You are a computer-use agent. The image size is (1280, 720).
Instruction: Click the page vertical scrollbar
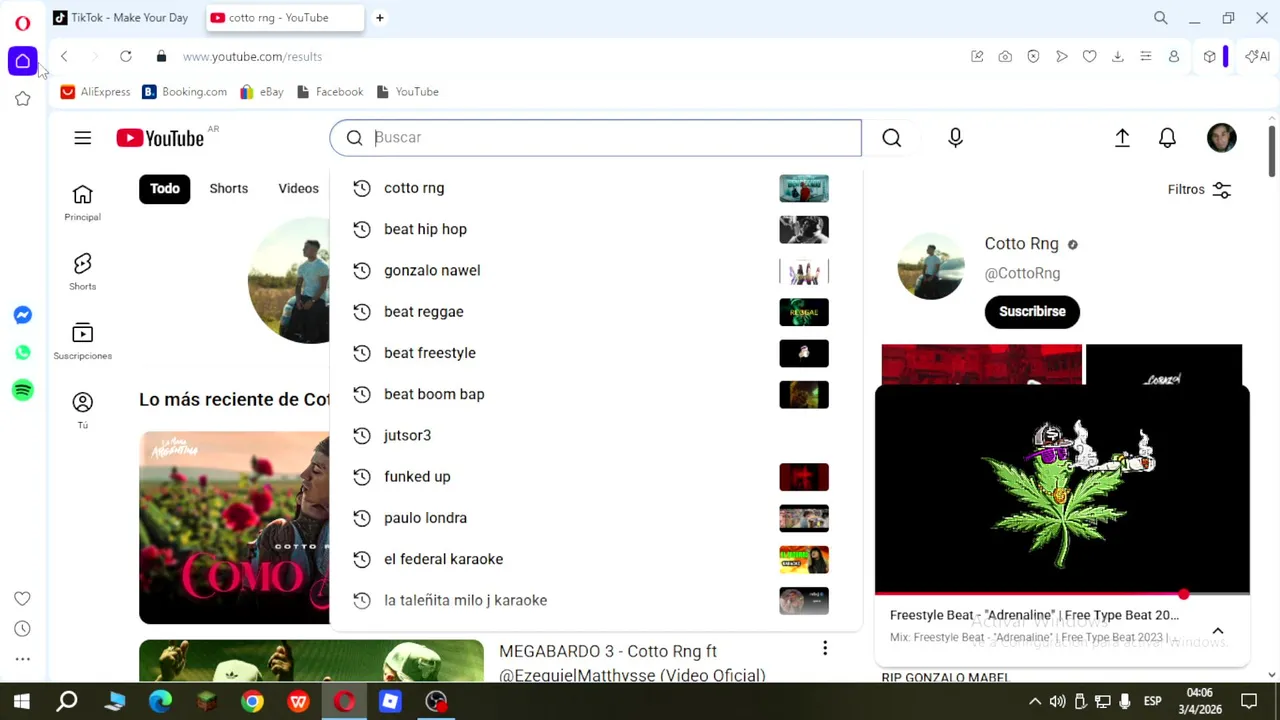(1272, 150)
